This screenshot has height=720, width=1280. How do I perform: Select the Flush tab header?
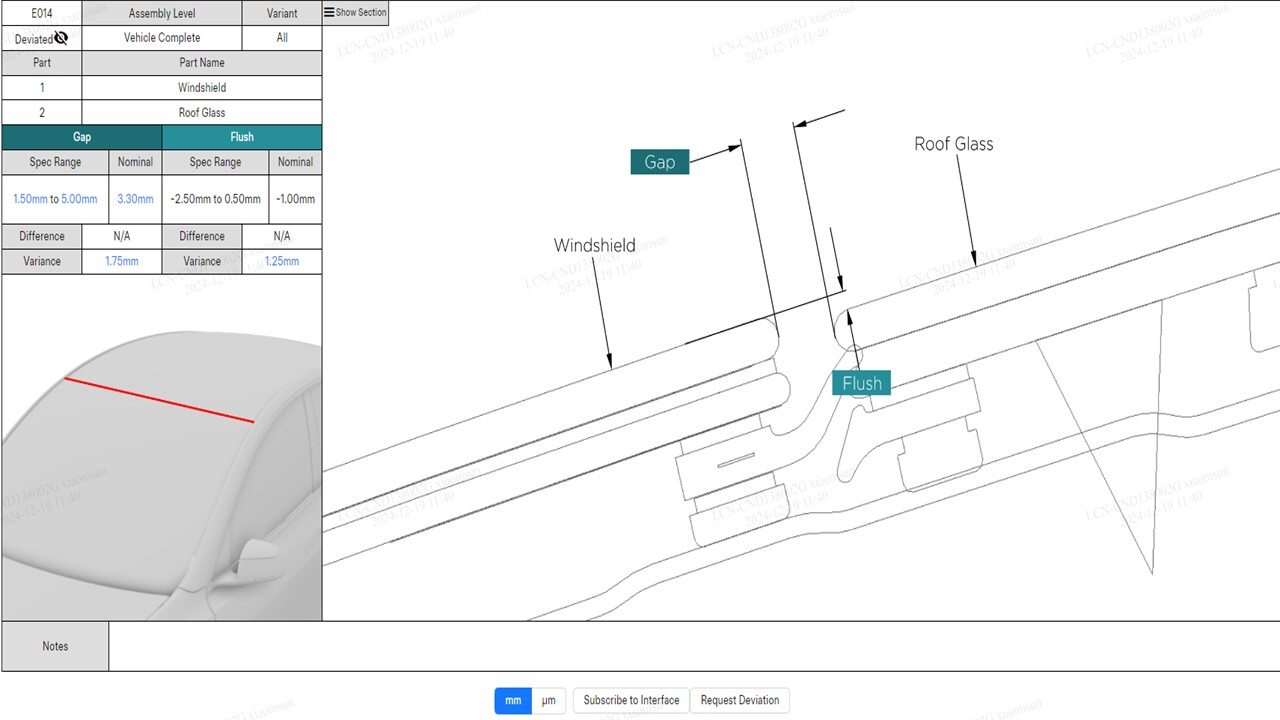[242, 137]
